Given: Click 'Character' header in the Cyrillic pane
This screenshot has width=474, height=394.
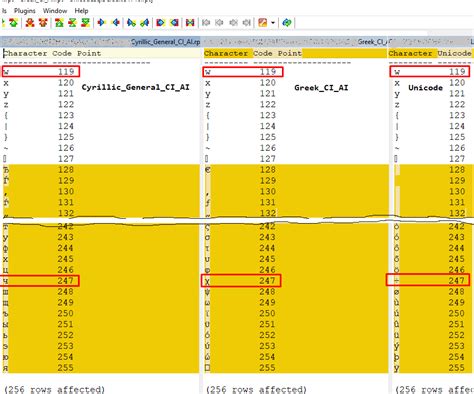Looking at the screenshot, I should pyautogui.click(x=25, y=53).
